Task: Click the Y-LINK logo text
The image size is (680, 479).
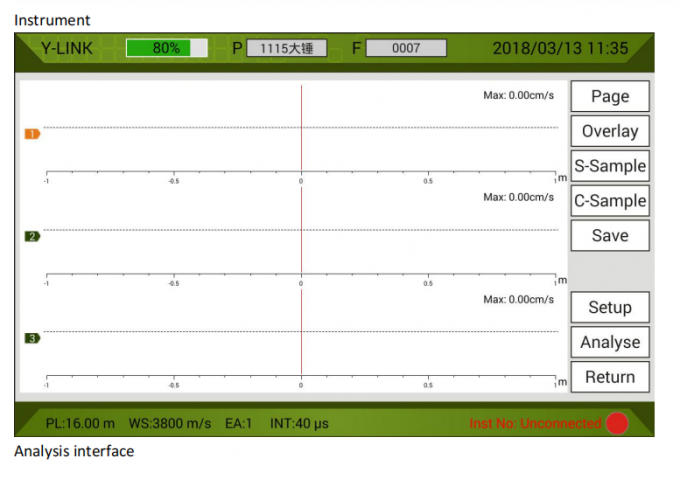Action: [66, 48]
